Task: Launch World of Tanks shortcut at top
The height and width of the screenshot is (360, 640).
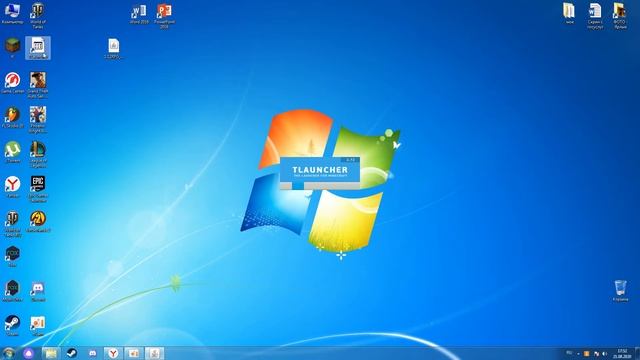Action: [38, 16]
